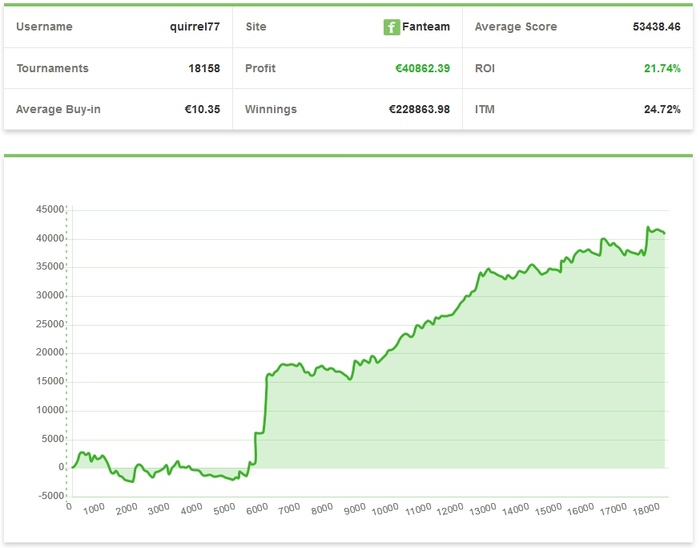Click the 12000 x-axis label
Screen dimensions: 700x548
450,509
